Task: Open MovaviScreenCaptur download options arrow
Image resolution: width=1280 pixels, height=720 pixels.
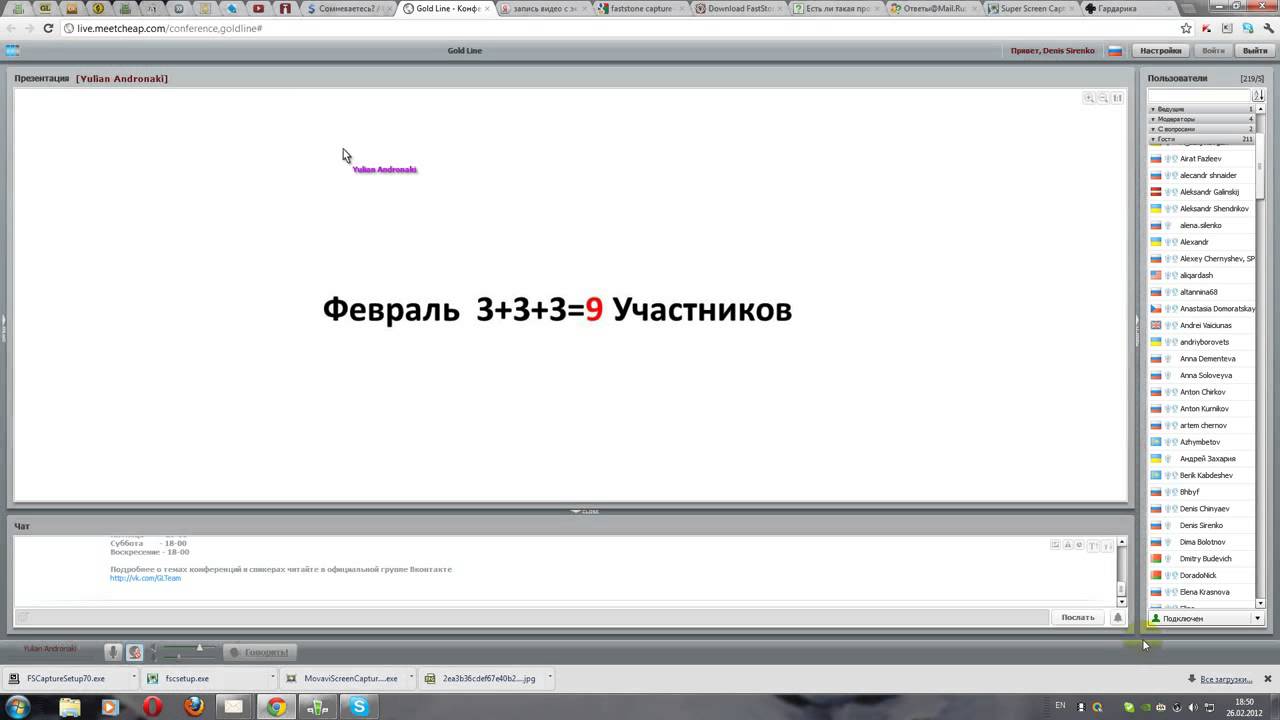Action: [411, 677]
